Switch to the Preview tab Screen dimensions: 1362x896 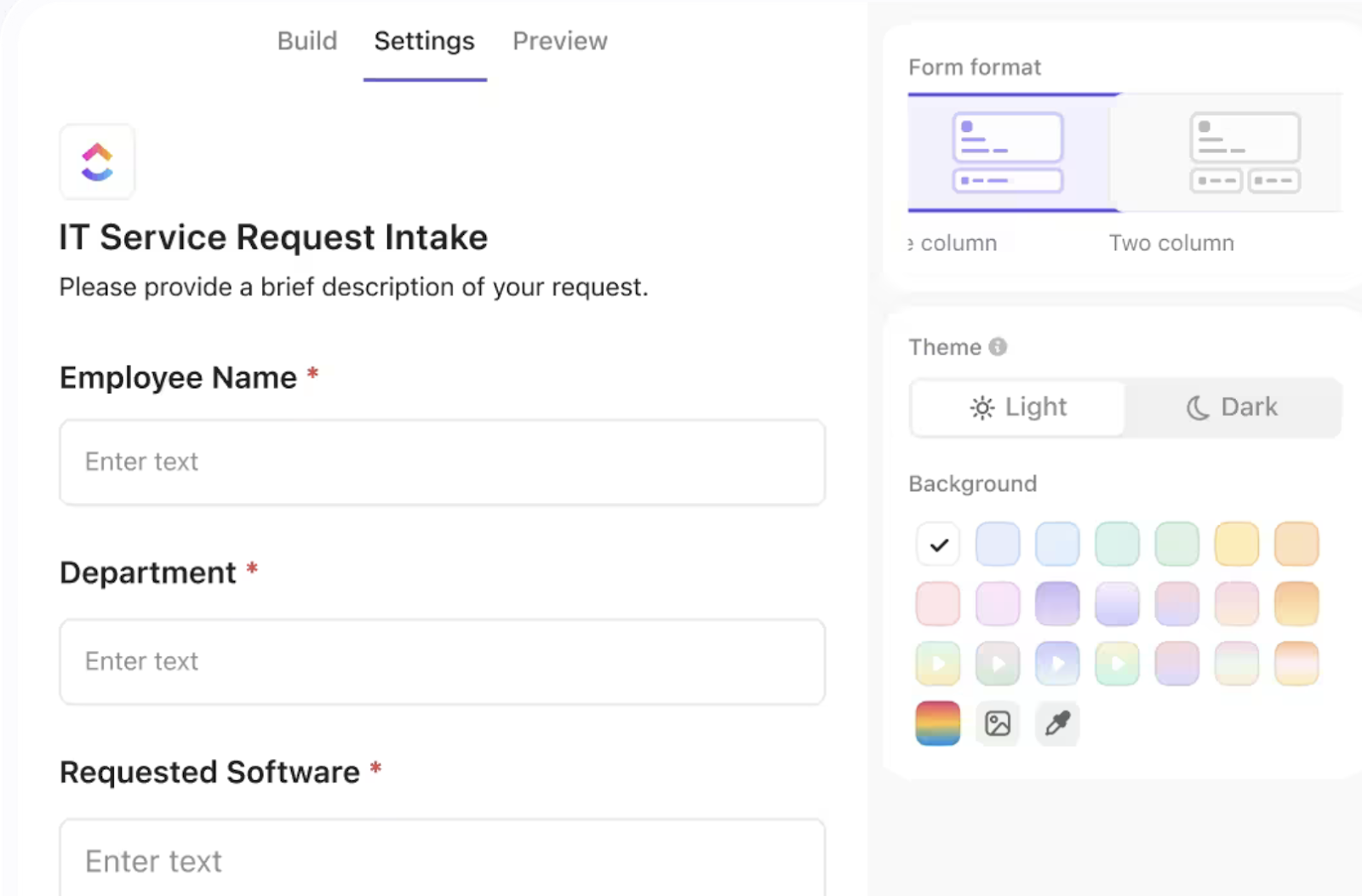click(x=560, y=41)
